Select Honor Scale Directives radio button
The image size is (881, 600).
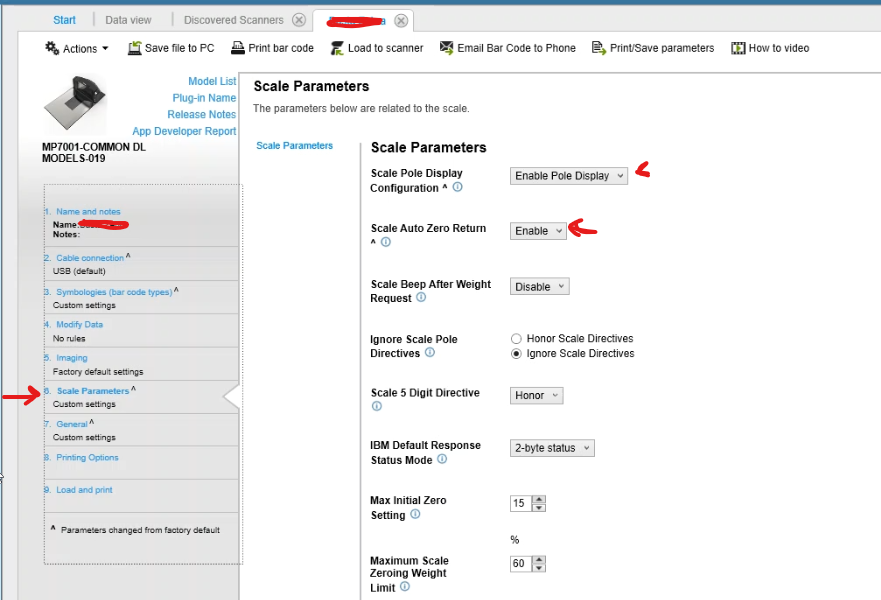point(516,339)
